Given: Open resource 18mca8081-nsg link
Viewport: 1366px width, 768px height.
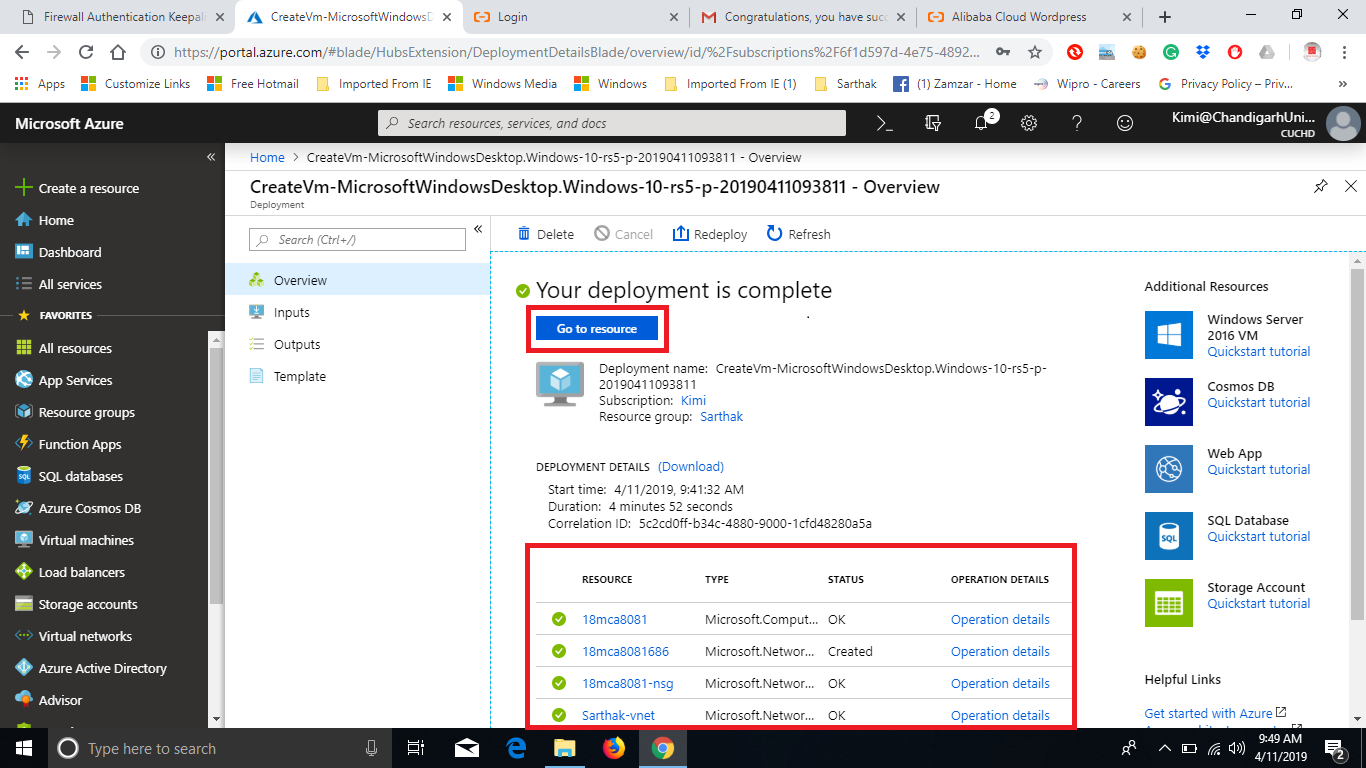Looking at the screenshot, I should tap(627, 683).
